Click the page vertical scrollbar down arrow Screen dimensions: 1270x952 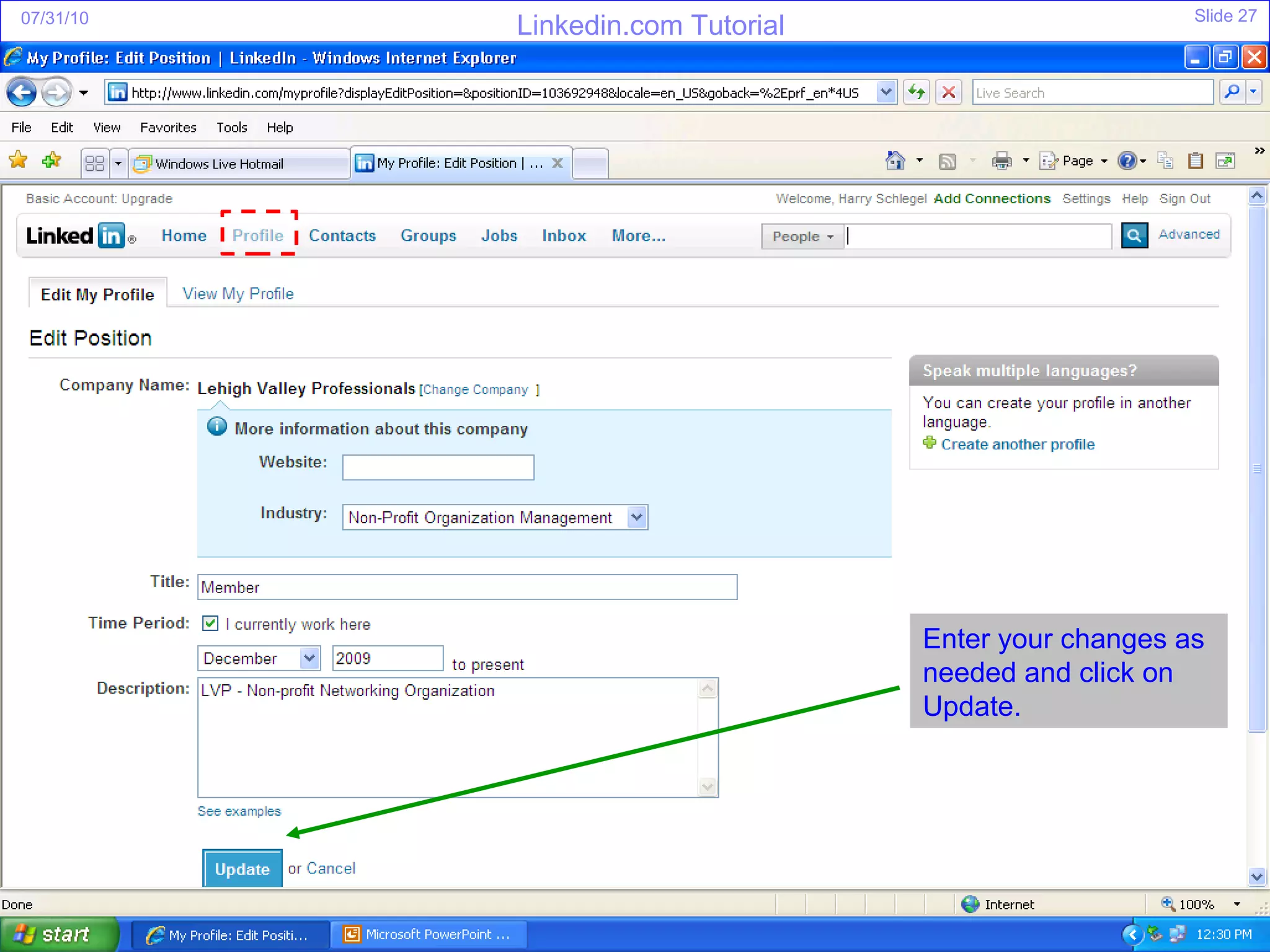click(x=1256, y=877)
